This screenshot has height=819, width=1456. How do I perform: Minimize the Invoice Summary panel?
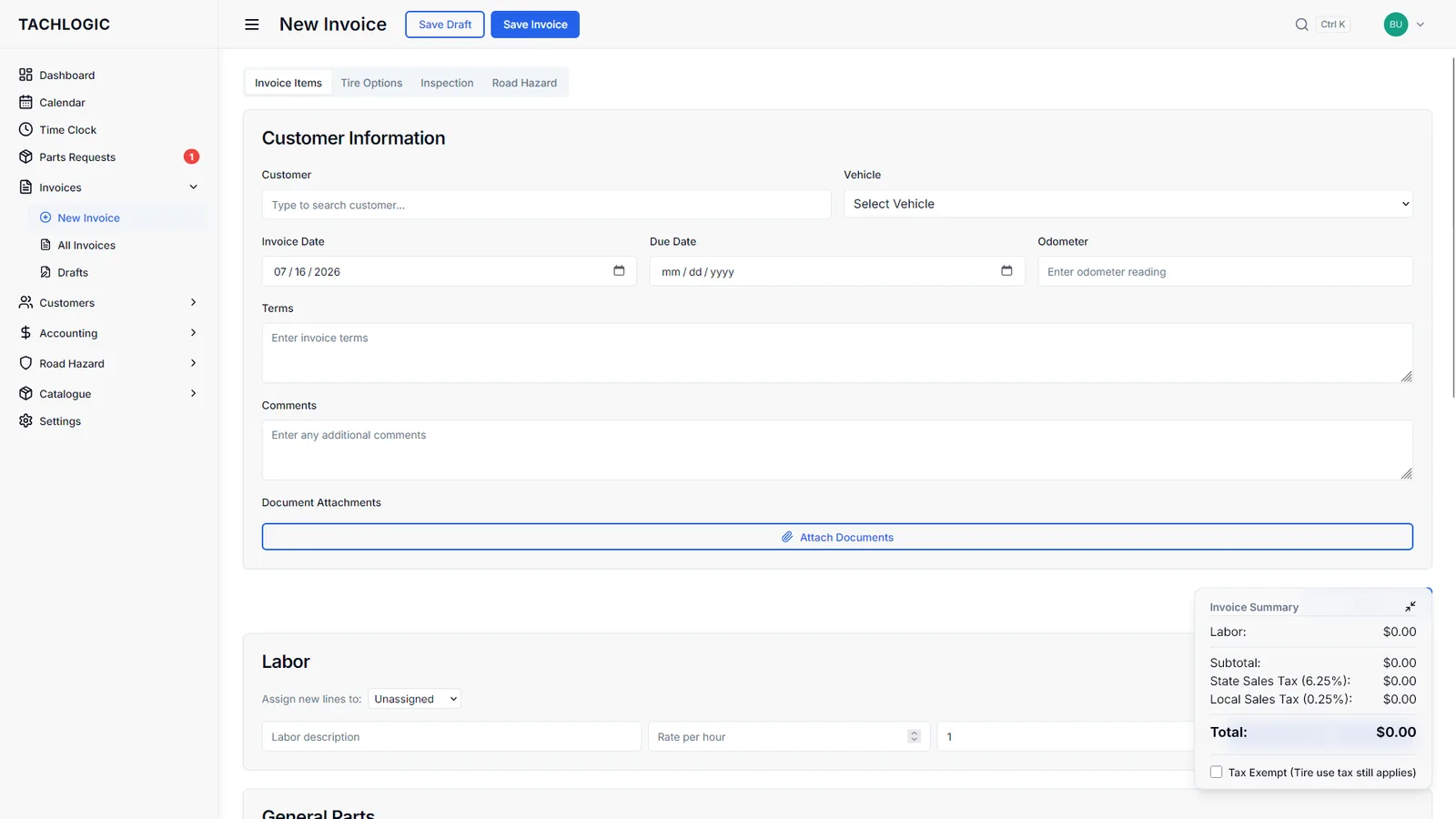coord(1410,606)
